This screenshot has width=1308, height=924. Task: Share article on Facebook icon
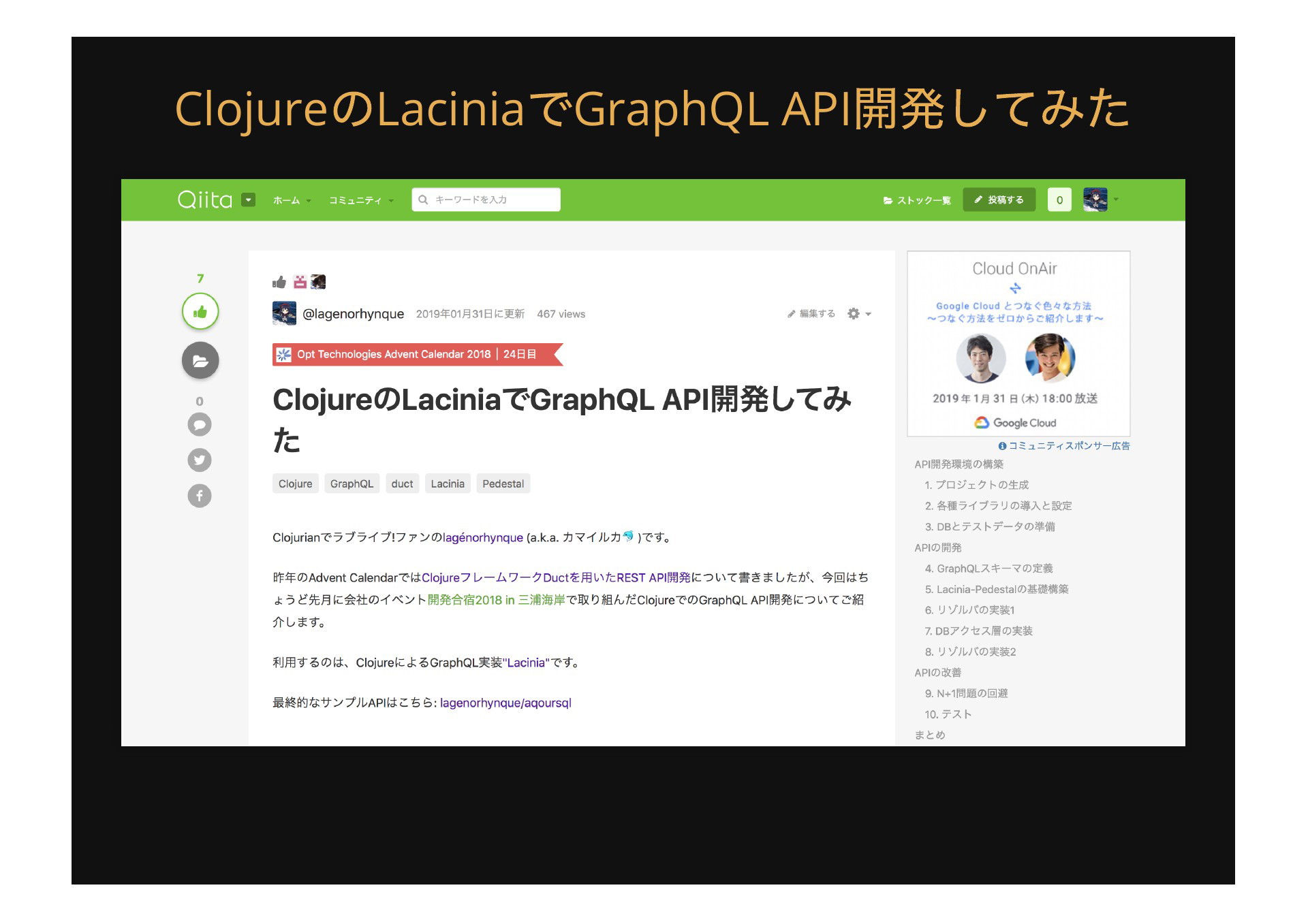[x=200, y=496]
